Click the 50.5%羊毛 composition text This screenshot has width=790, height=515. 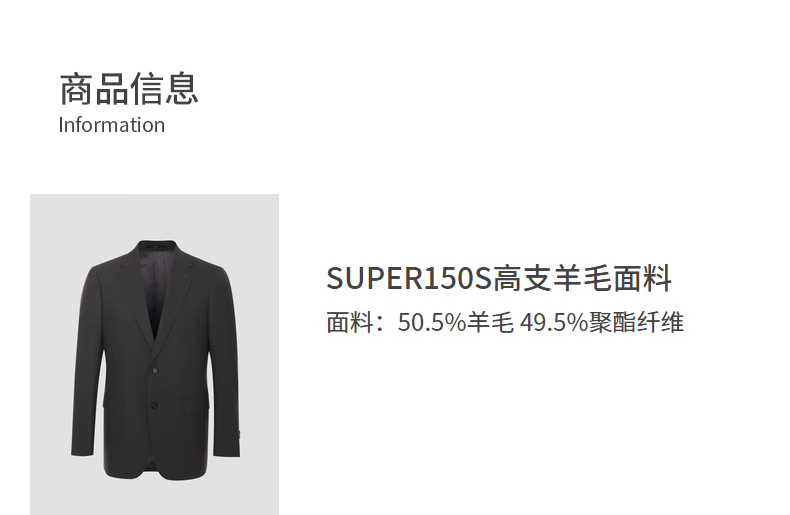(x=455, y=323)
